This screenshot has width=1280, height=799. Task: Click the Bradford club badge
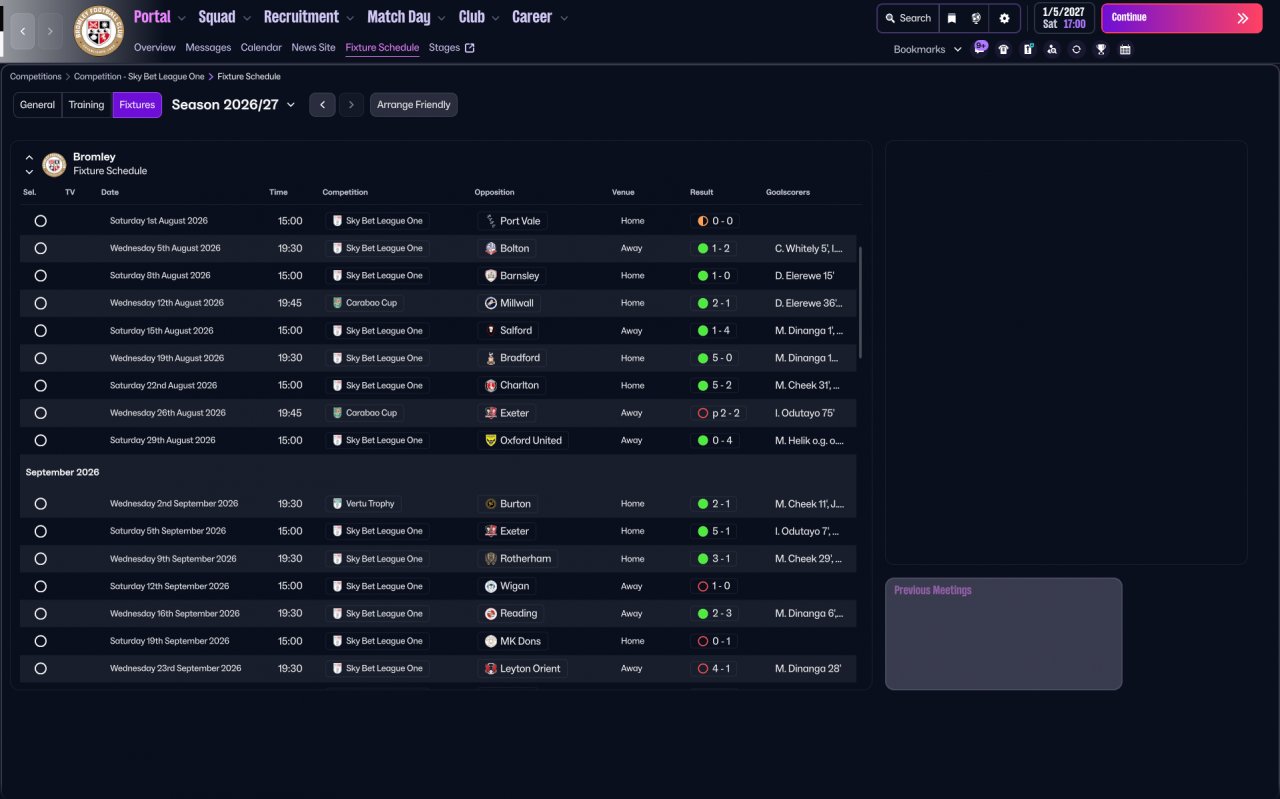[490, 358]
